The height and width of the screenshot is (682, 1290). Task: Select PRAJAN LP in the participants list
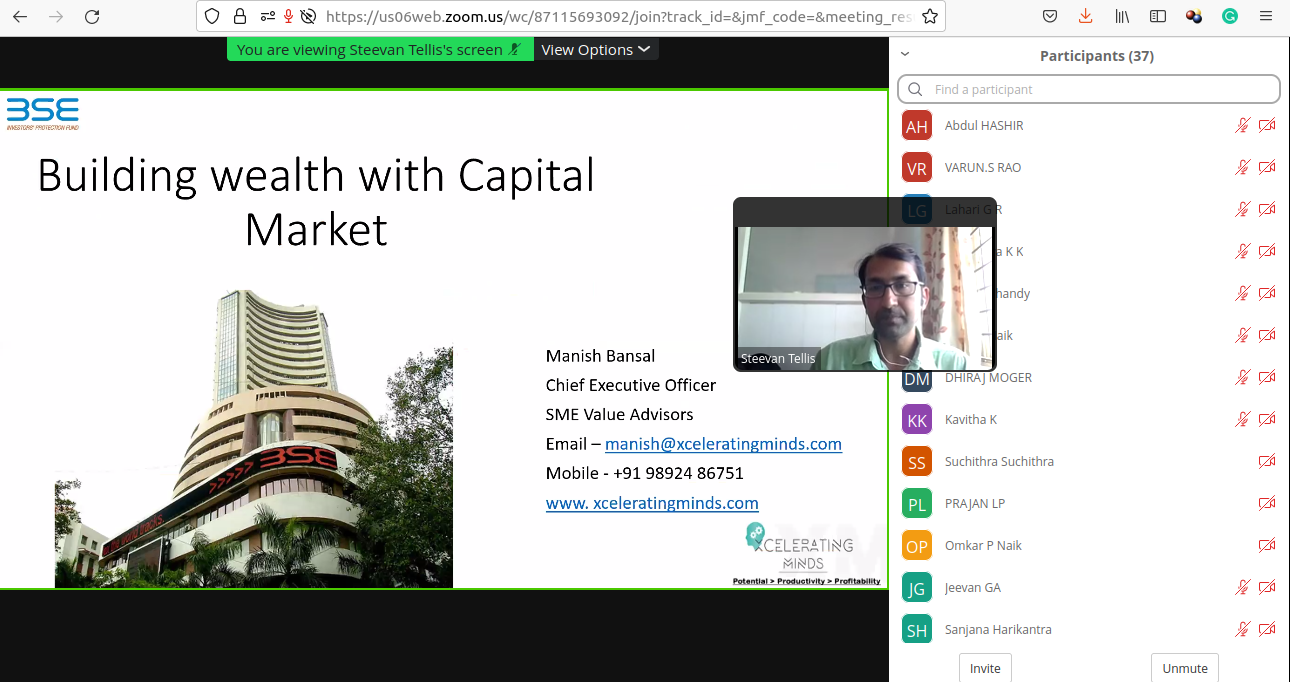click(974, 504)
